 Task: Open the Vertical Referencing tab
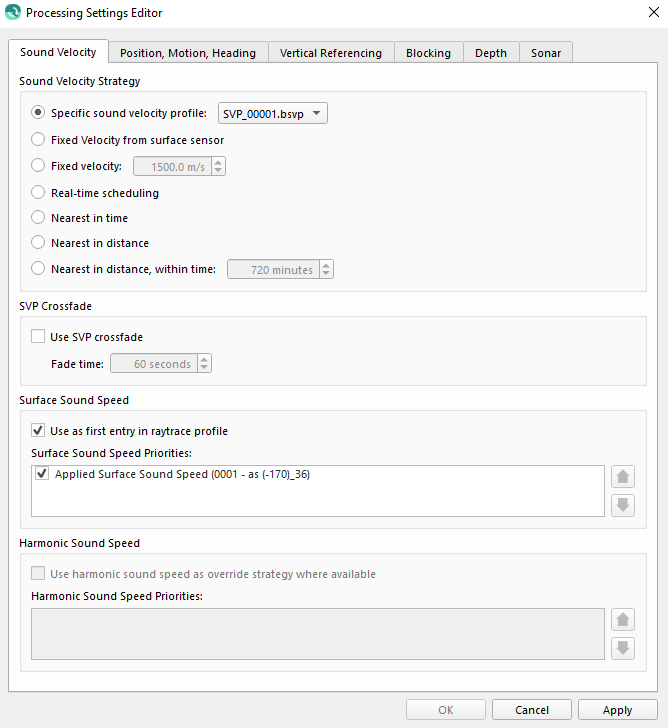330,53
